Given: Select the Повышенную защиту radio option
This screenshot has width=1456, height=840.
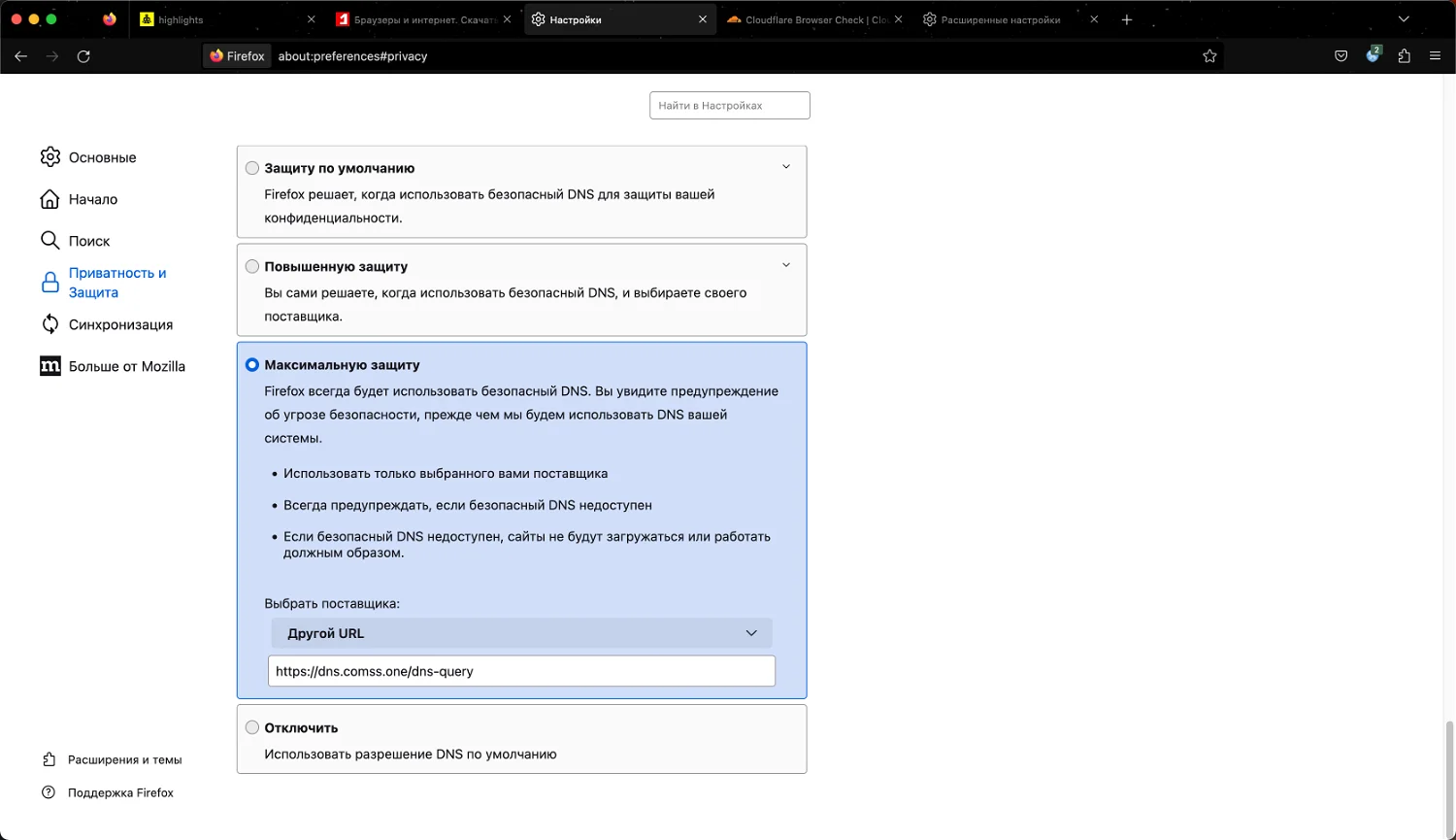Looking at the screenshot, I should [252, 266].
